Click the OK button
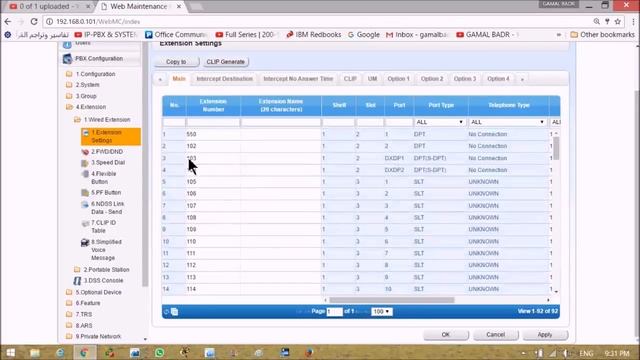This screenshot has height=360, width=640. point(446,335)
